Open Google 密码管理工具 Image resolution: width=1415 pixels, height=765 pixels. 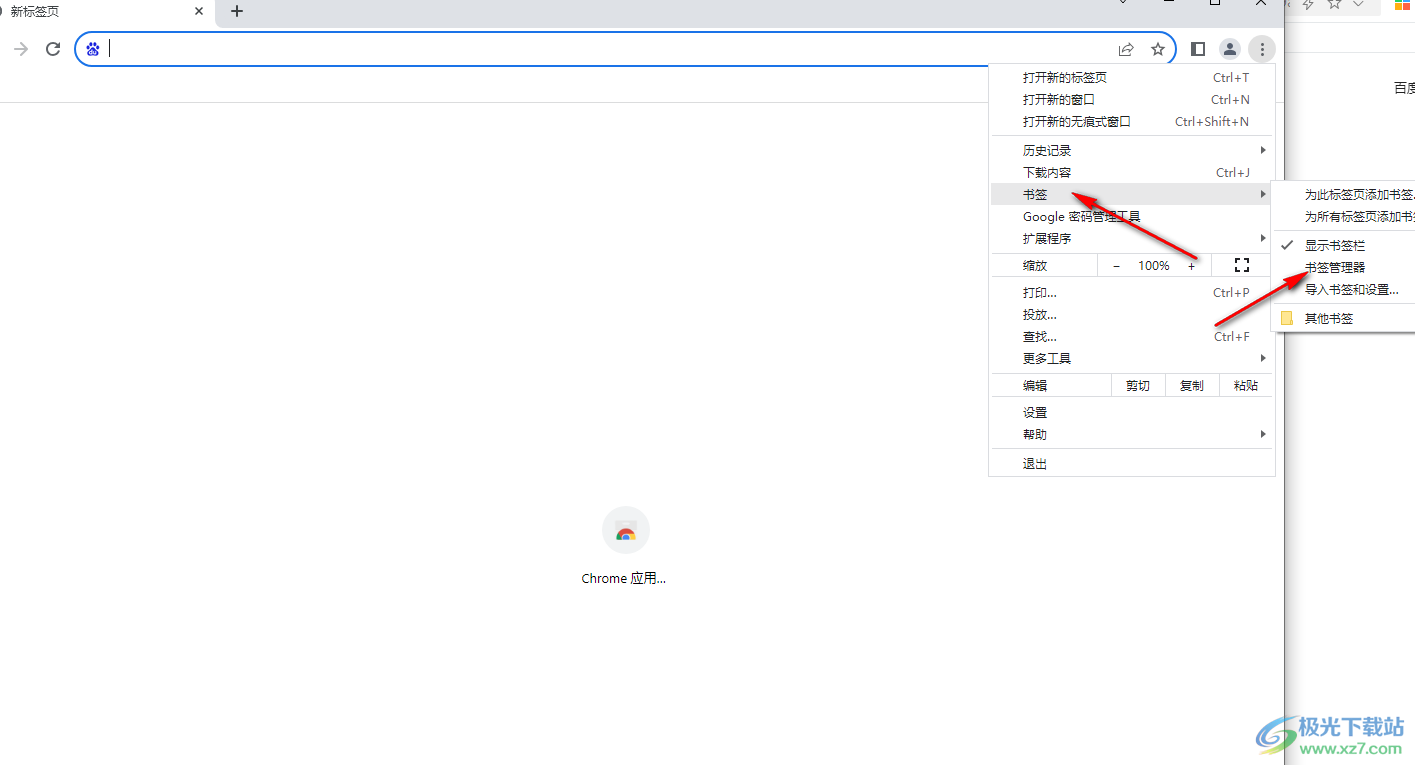pos(1132,216)
